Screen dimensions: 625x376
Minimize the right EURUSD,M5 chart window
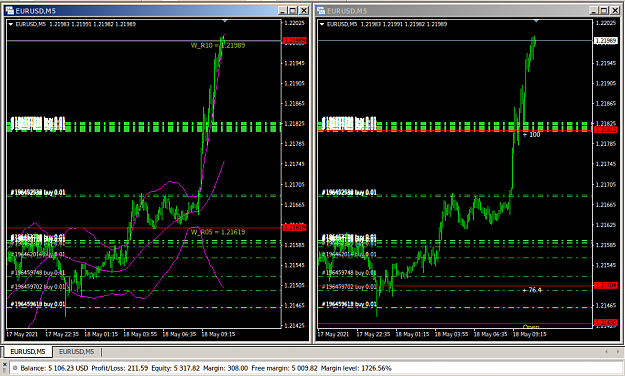coord(594,11)
